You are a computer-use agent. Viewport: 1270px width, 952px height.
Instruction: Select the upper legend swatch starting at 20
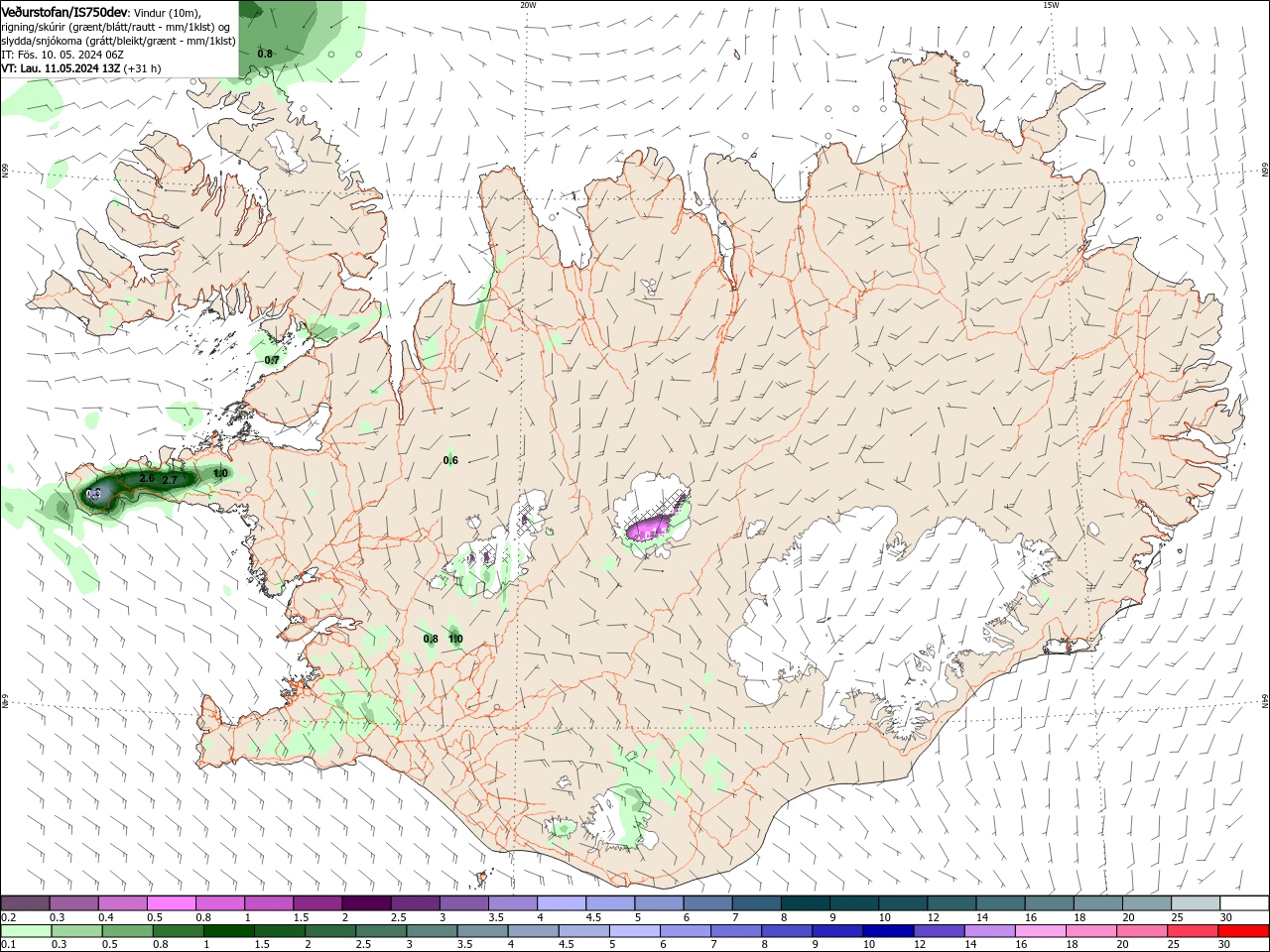[x=1146, y=902]
